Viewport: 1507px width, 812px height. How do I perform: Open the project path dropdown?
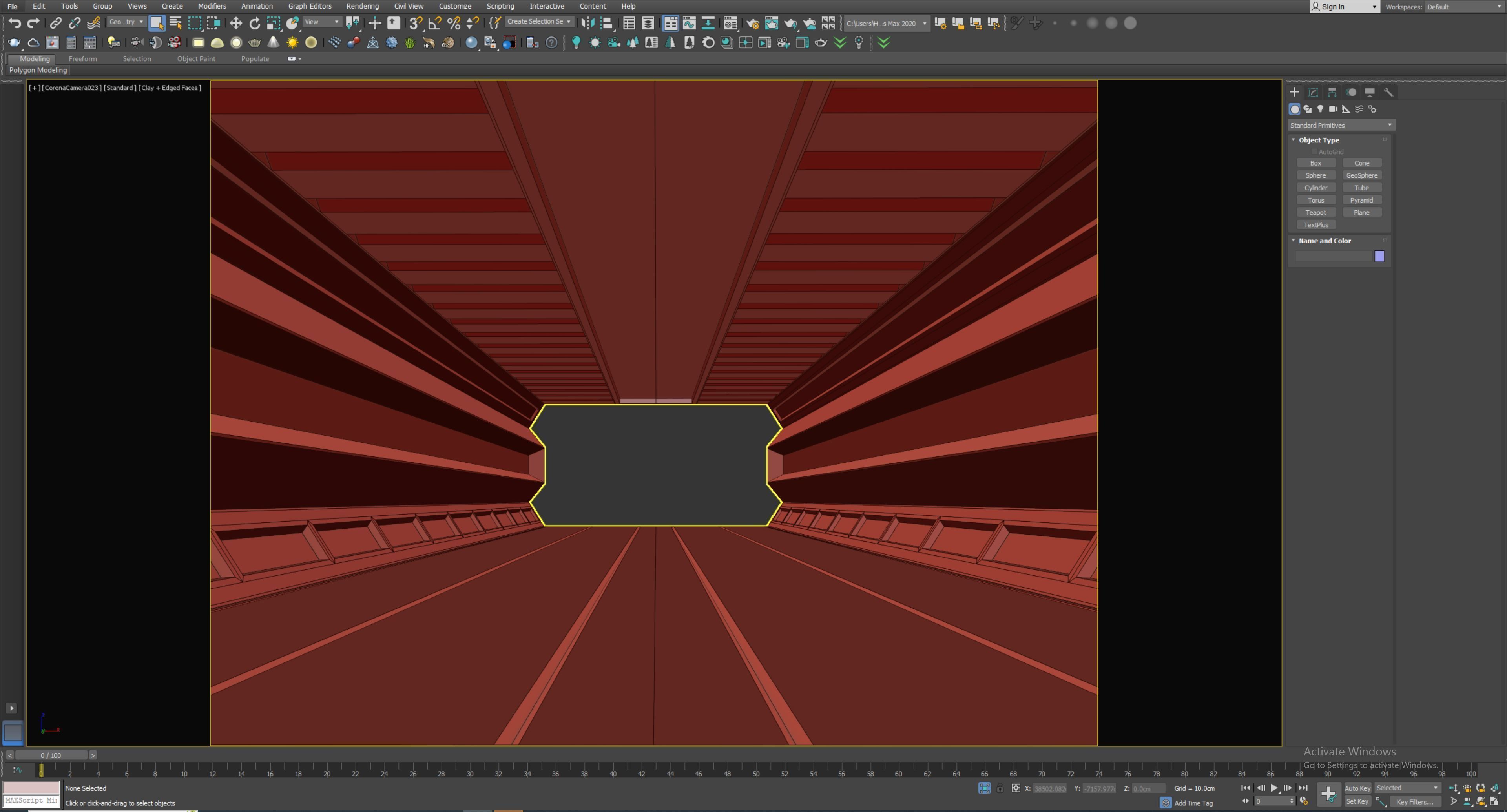pyautogui.click(x=886, y=24)
